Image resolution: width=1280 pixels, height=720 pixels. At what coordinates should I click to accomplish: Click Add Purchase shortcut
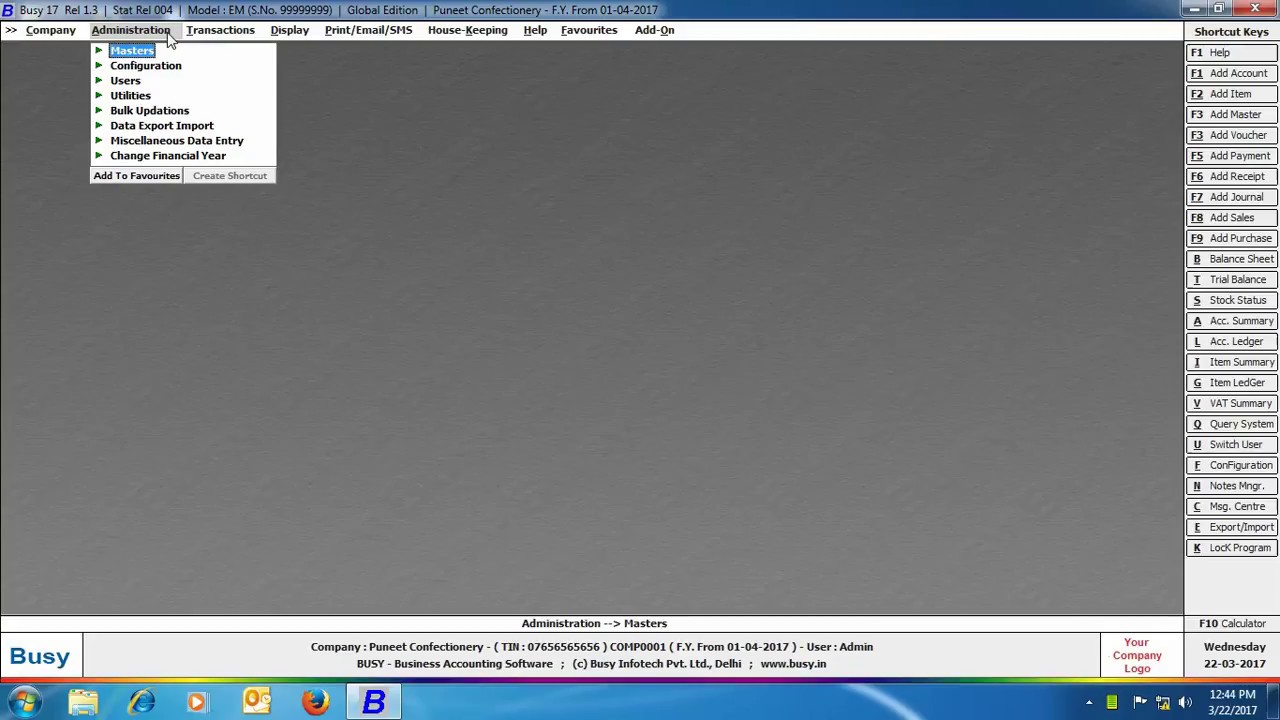point(1232,238)
